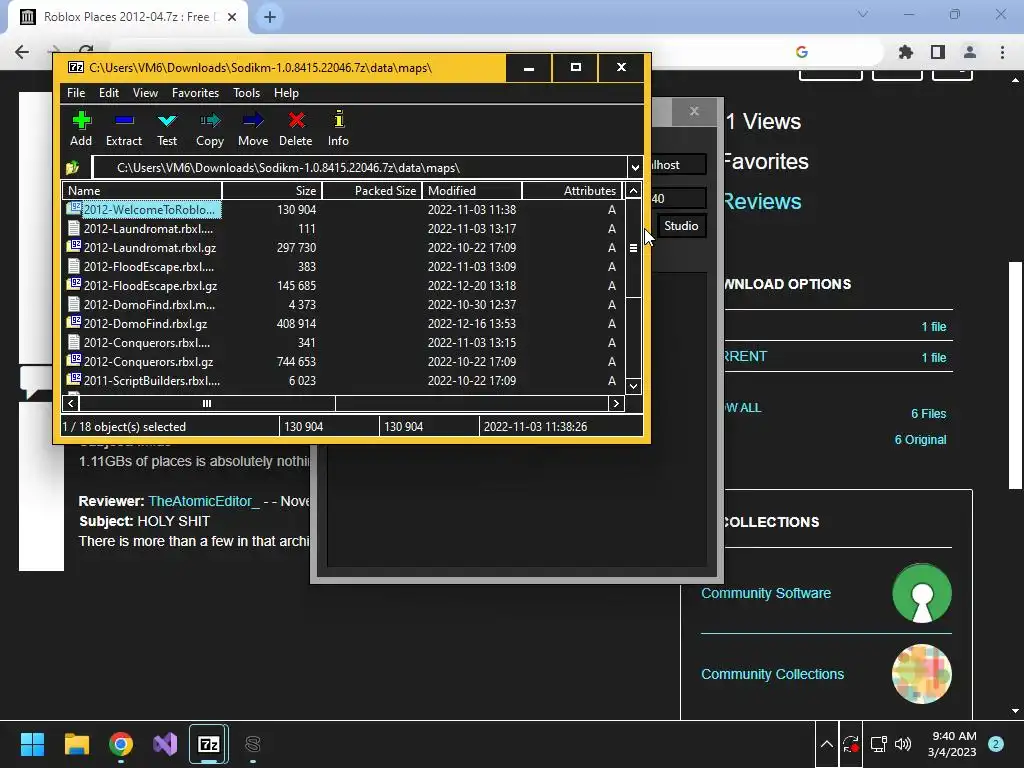The height and width of the screenshot is (768, 1024).
Task: Click file list scroll down arrow
Action: coord(633,386)
